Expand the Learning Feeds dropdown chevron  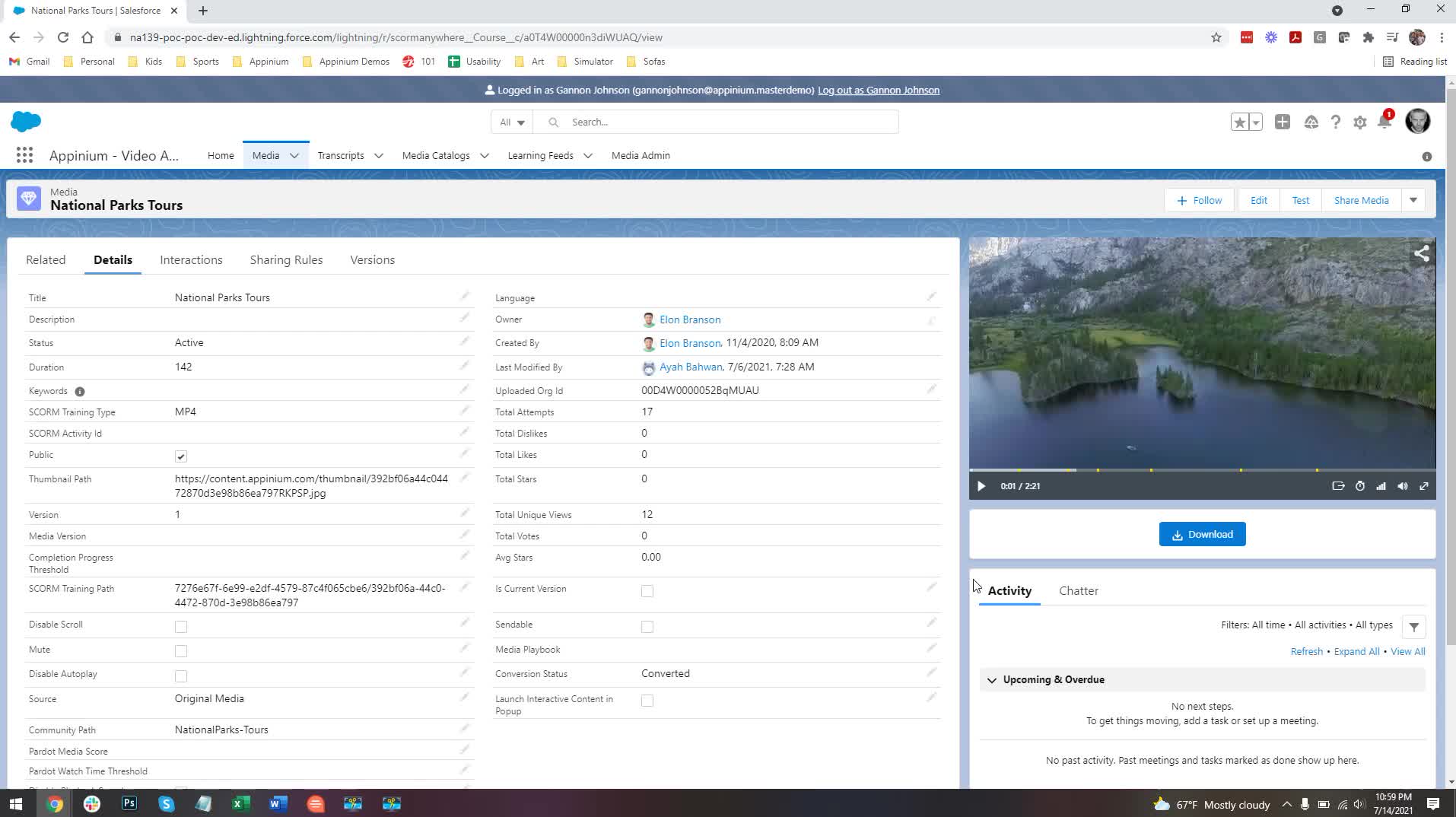tap(588, 156)
